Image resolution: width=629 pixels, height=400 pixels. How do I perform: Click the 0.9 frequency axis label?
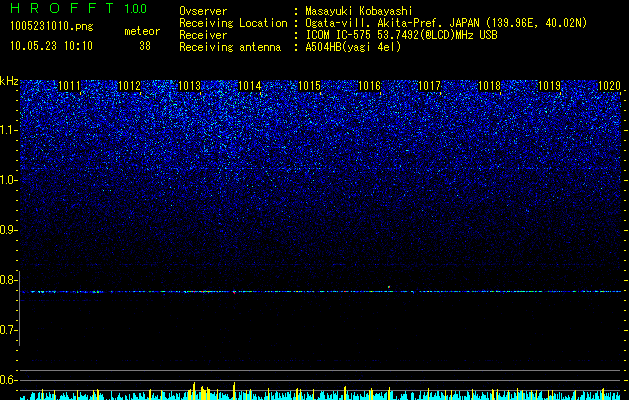tap(9, 230)
